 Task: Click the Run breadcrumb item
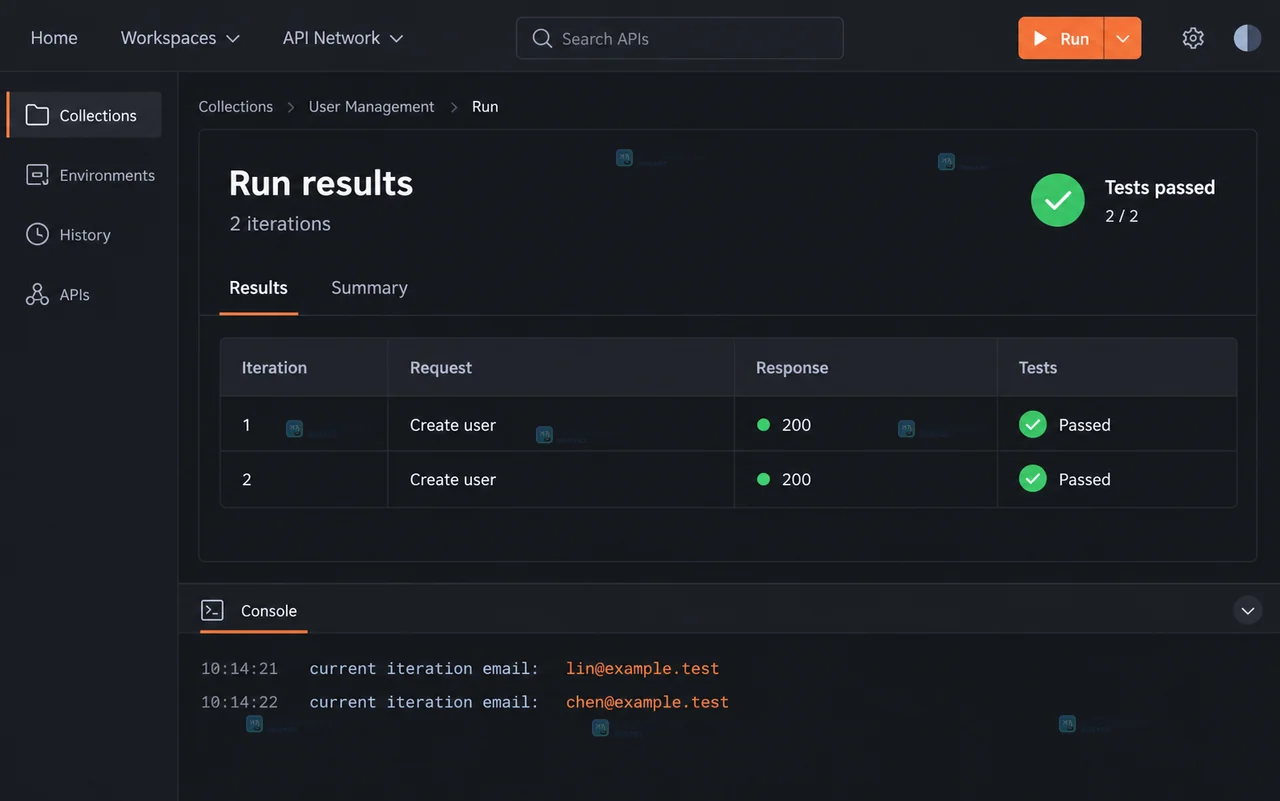click(x=485, y=106)
